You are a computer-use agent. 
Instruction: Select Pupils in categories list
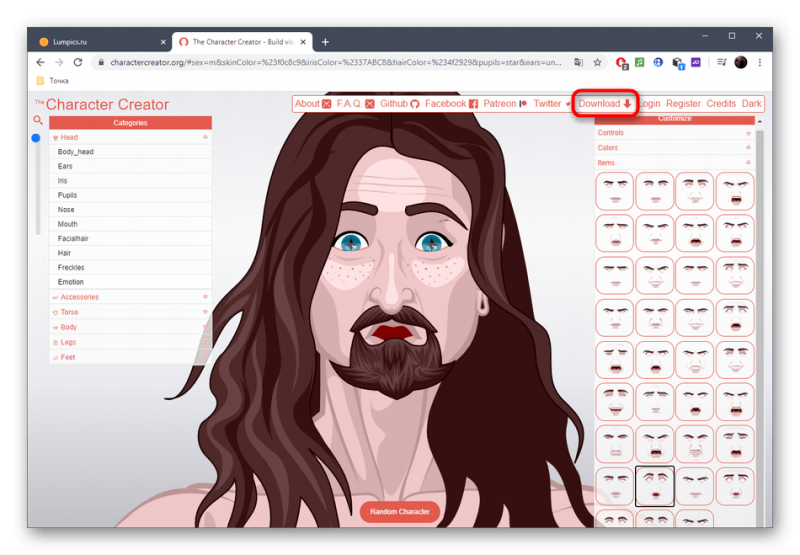point(130,195)
